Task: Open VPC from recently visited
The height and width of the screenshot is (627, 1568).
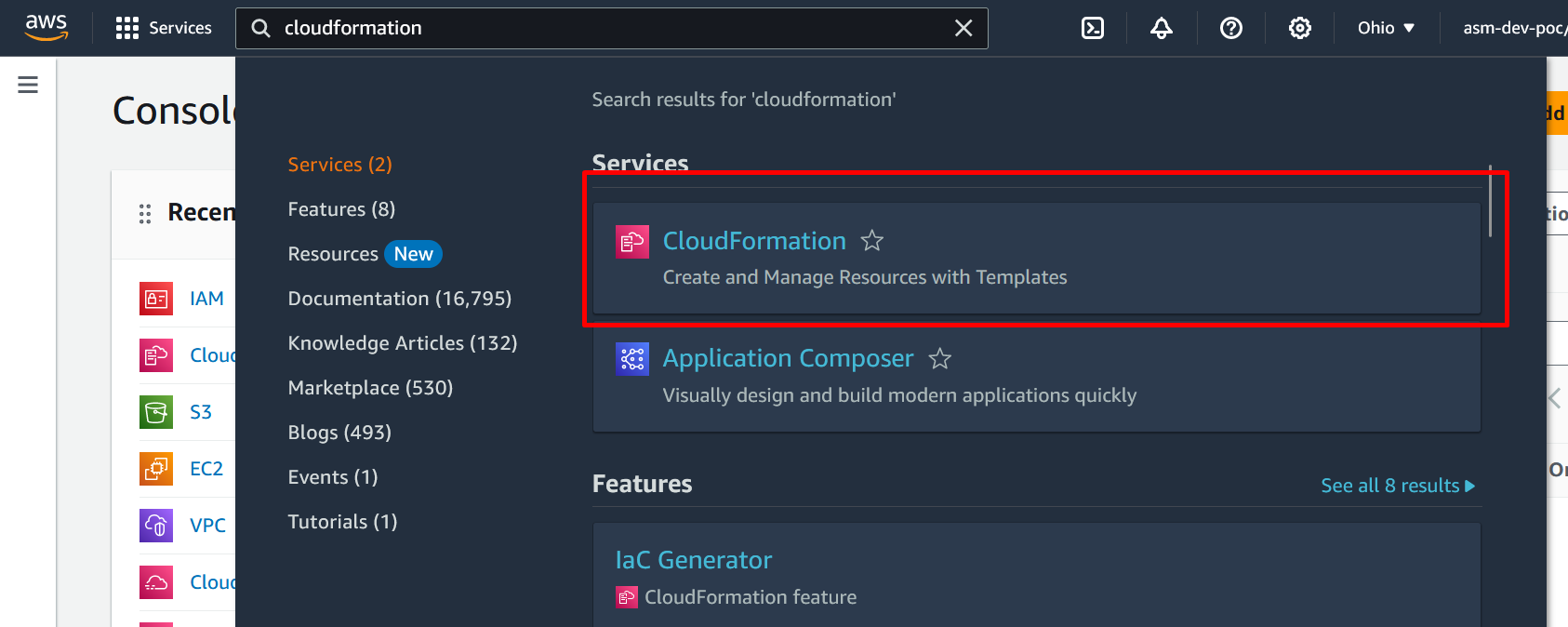Action: (x=207, y=526)
